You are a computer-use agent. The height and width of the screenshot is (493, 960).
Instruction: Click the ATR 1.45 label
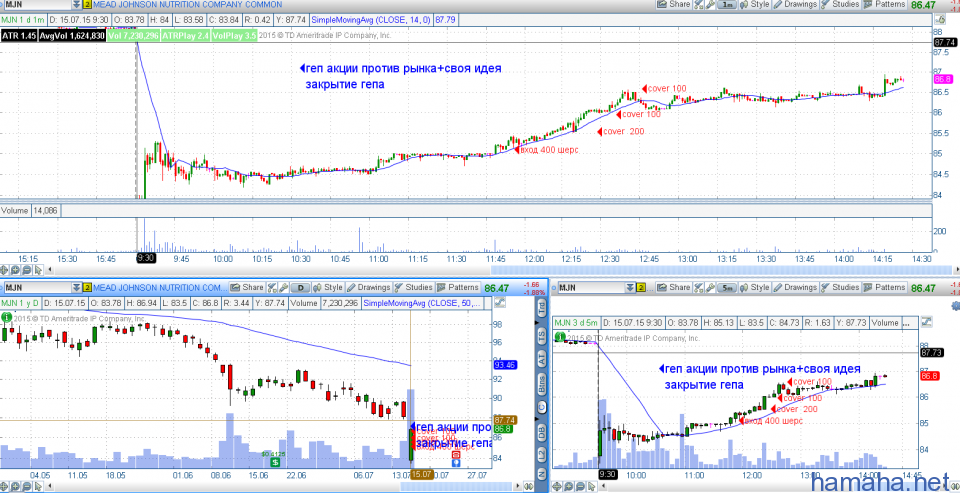coord(18,36)
